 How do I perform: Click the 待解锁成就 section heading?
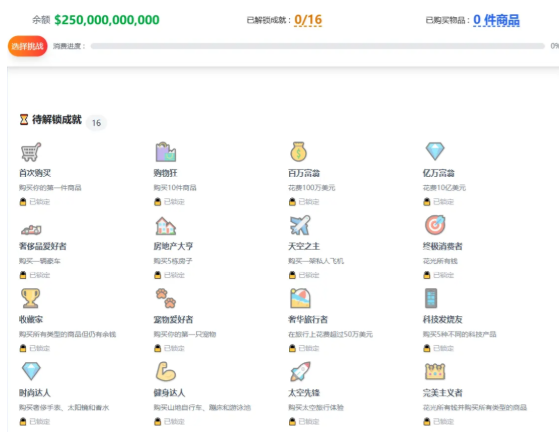tap(57, 119)
